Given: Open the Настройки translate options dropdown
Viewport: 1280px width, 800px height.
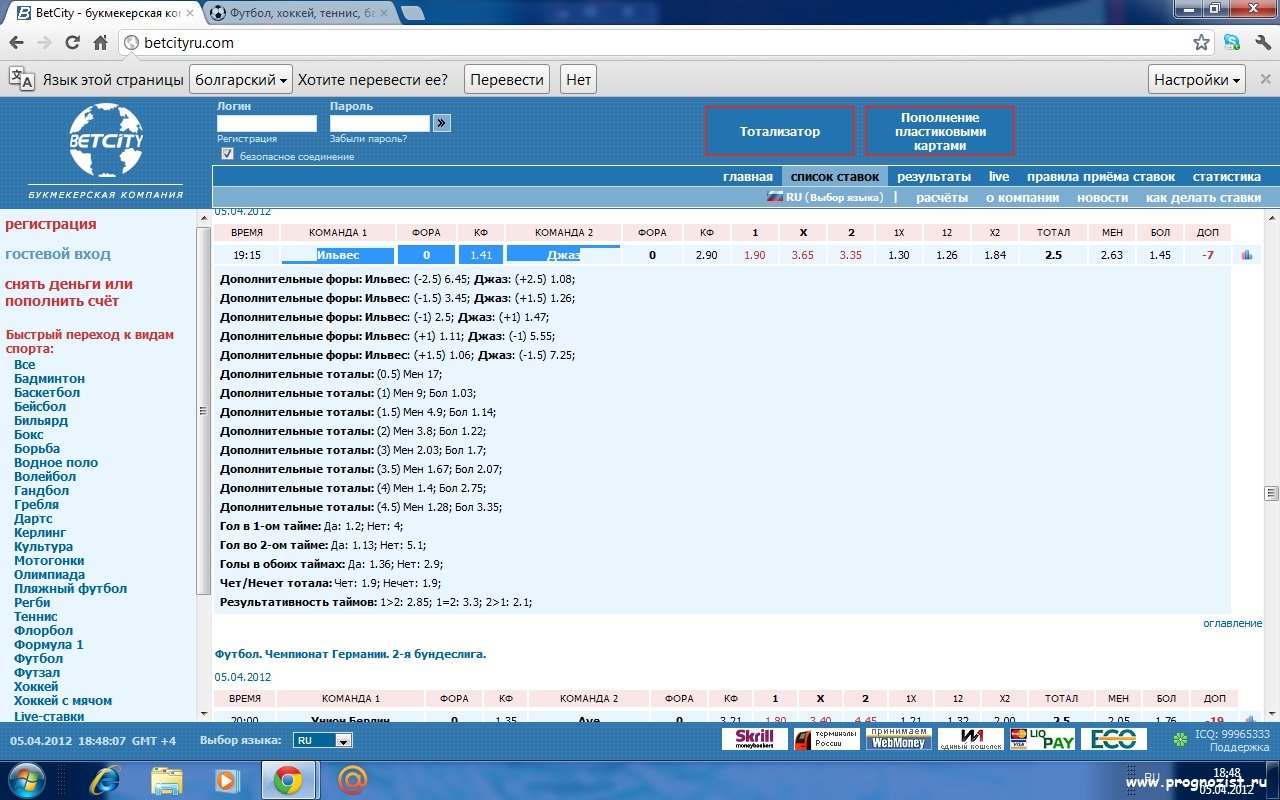Looking at the screenshot, I should (x=1197, y=80).
